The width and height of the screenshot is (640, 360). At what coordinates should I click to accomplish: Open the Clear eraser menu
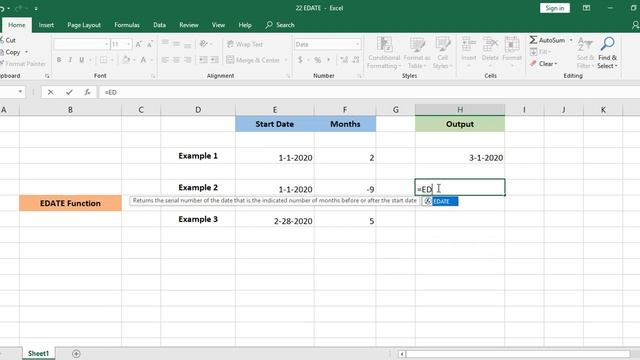[x=543, y=64]
